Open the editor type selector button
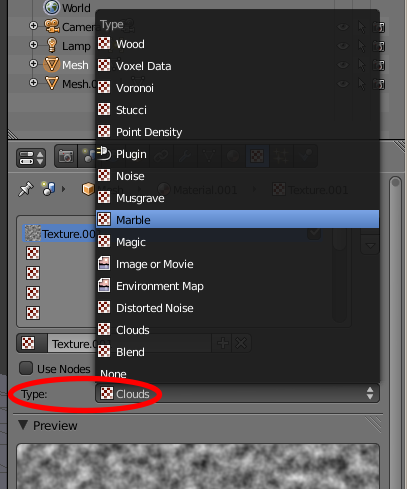This screenshot has height=489, width=407. coord(31,158)
